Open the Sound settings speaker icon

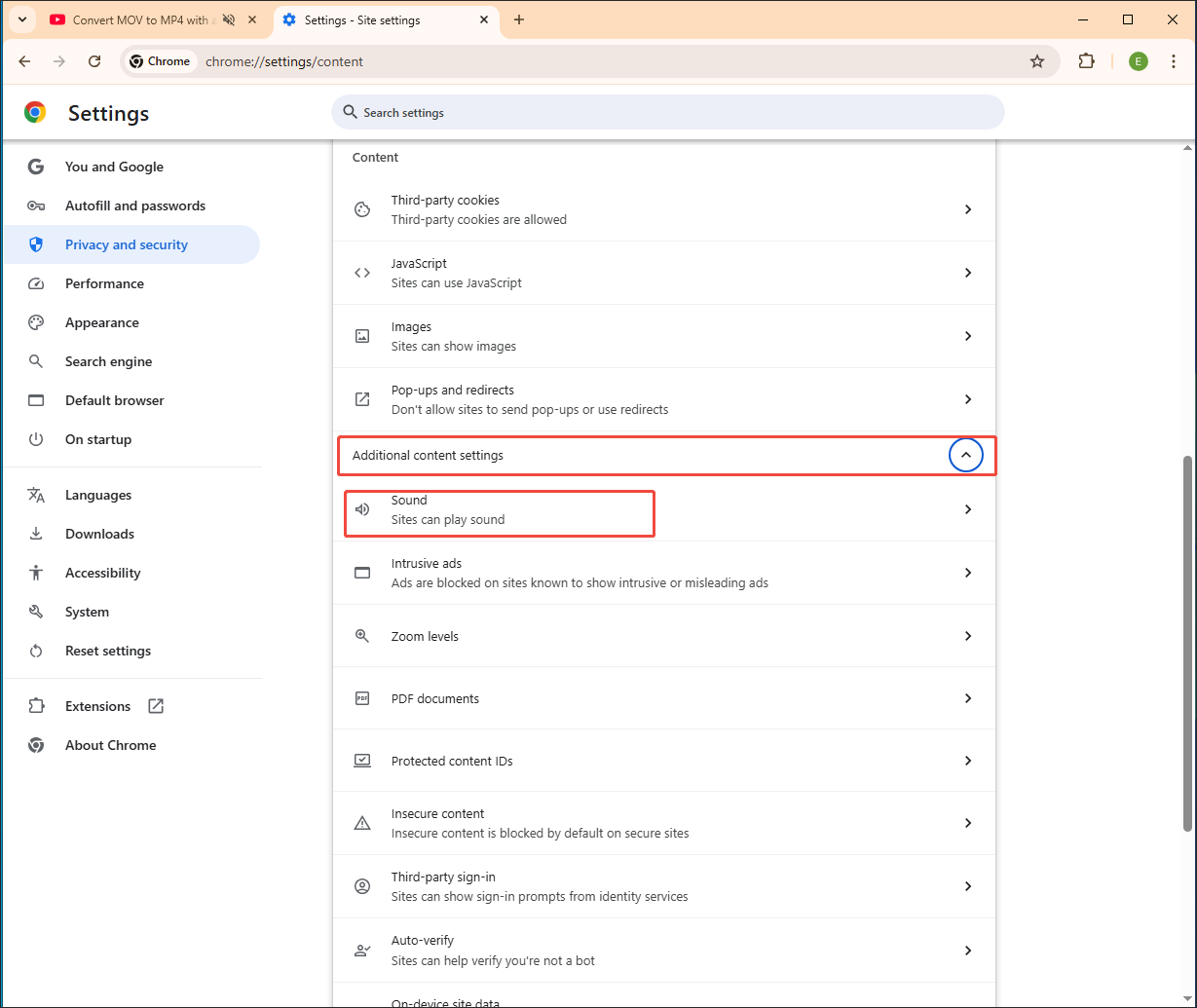(x=362, y=508)
